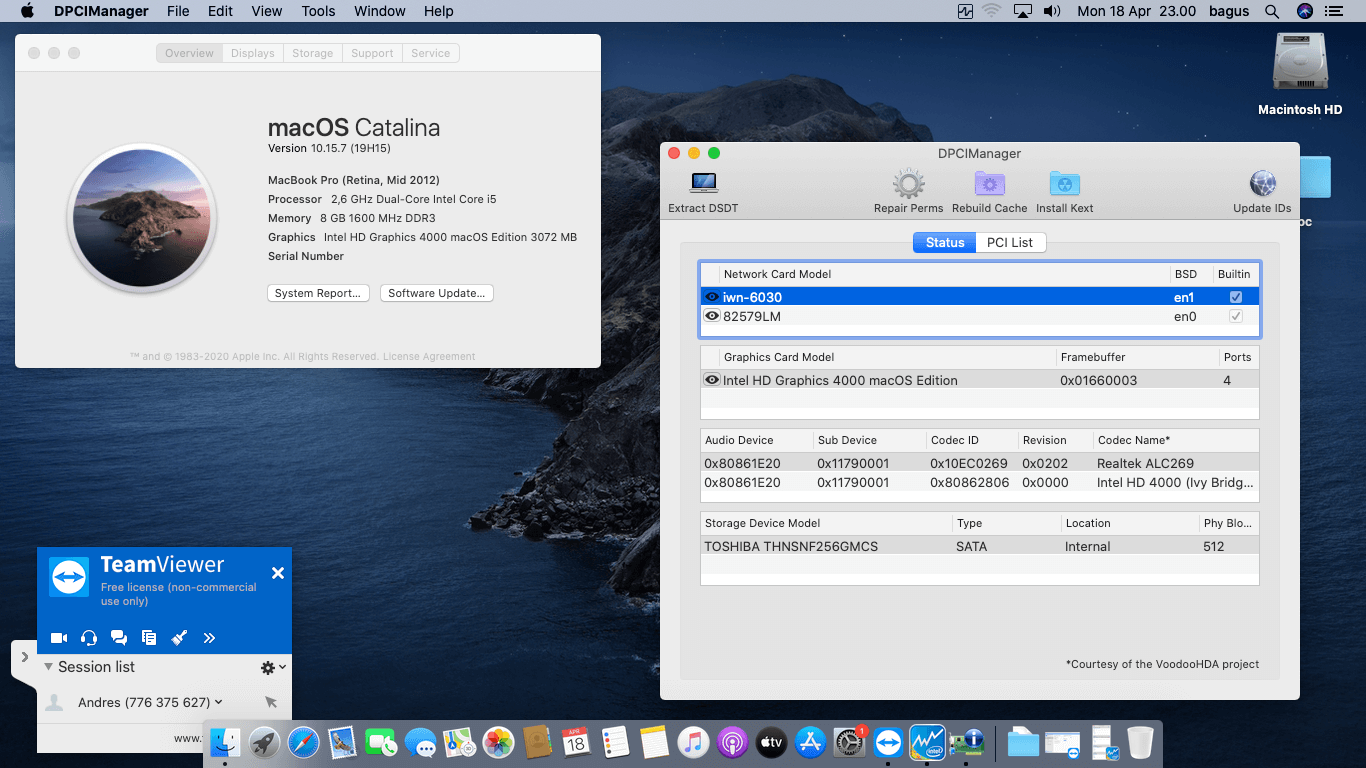Screen dimensions: 1366x768
Task: Click TeamViewer headset audio icon
Action: 89,637
